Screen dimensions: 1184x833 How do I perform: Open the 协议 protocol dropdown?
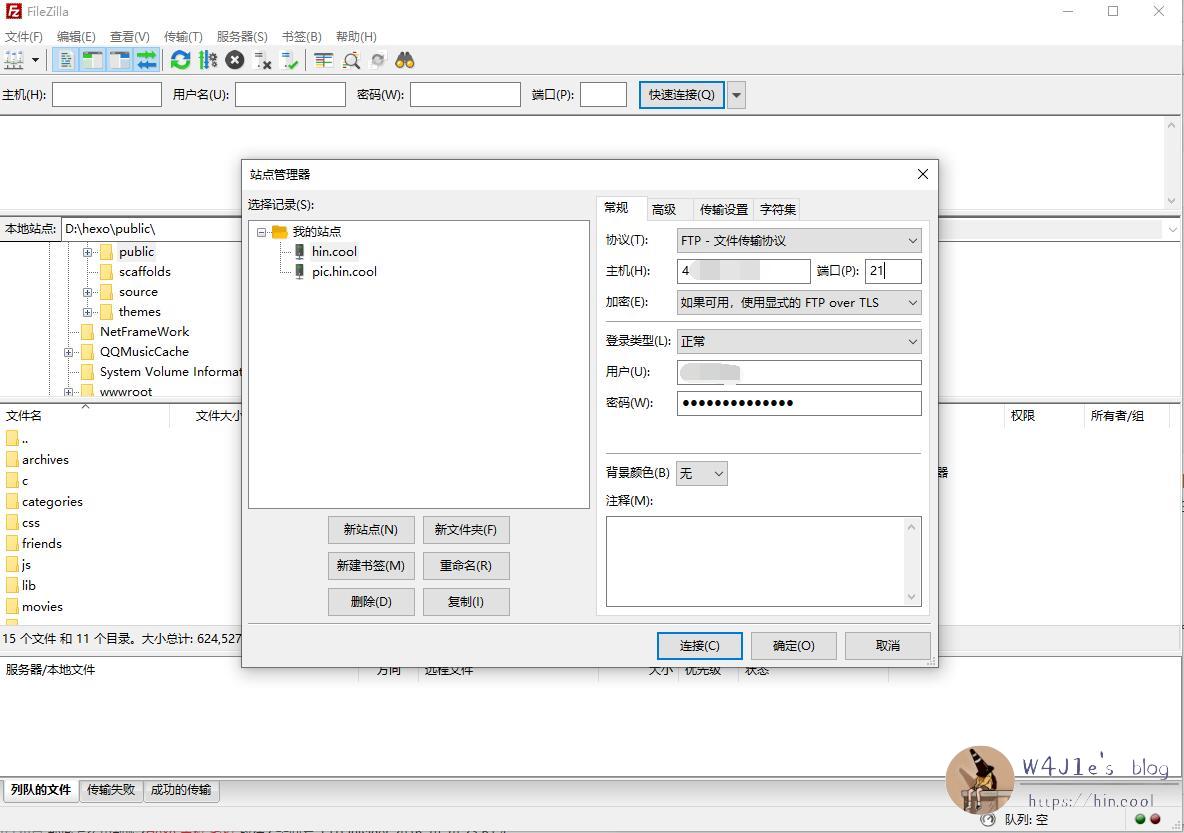(x=798, y=241)
